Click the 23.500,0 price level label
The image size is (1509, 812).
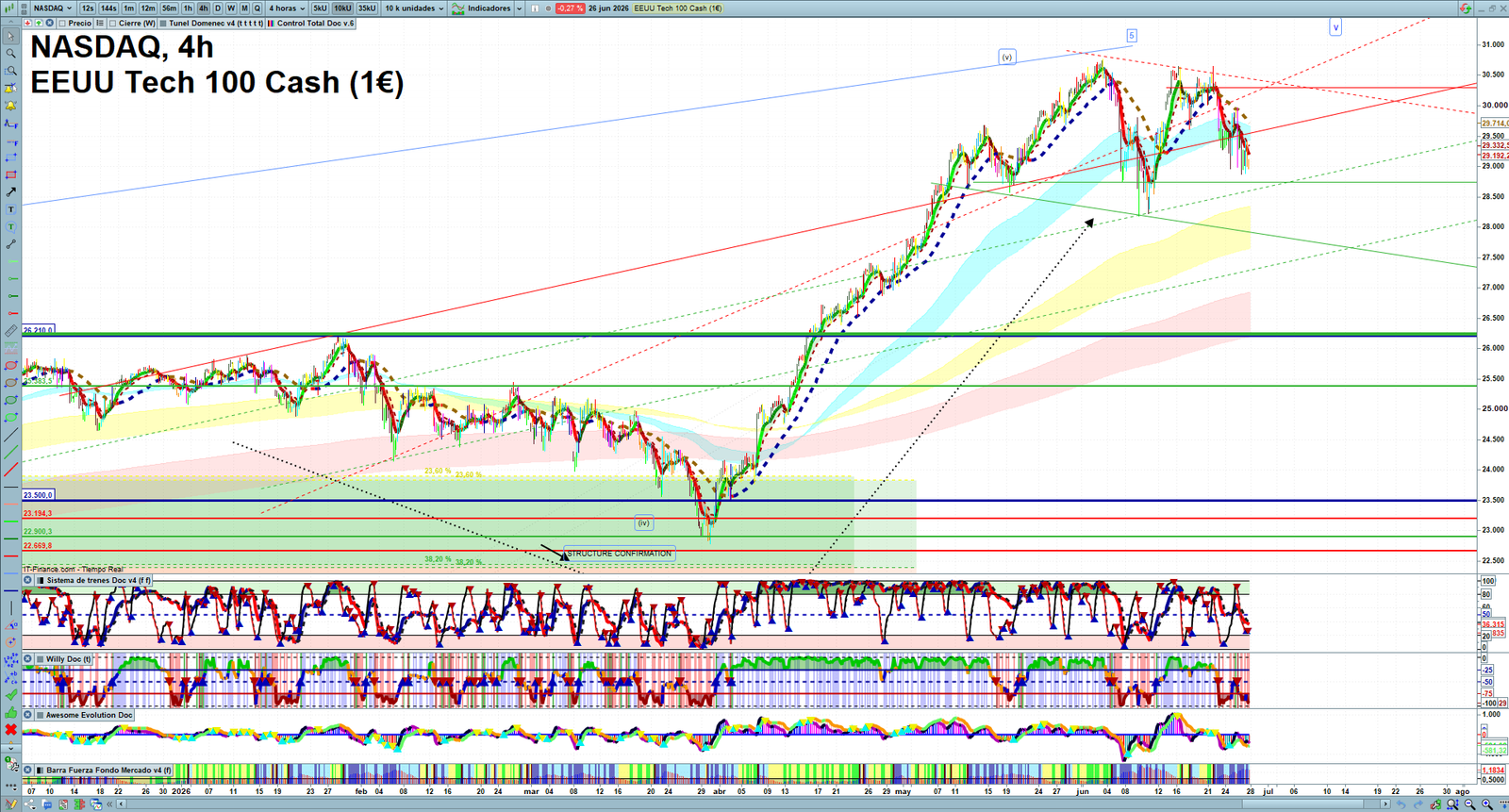39,494
